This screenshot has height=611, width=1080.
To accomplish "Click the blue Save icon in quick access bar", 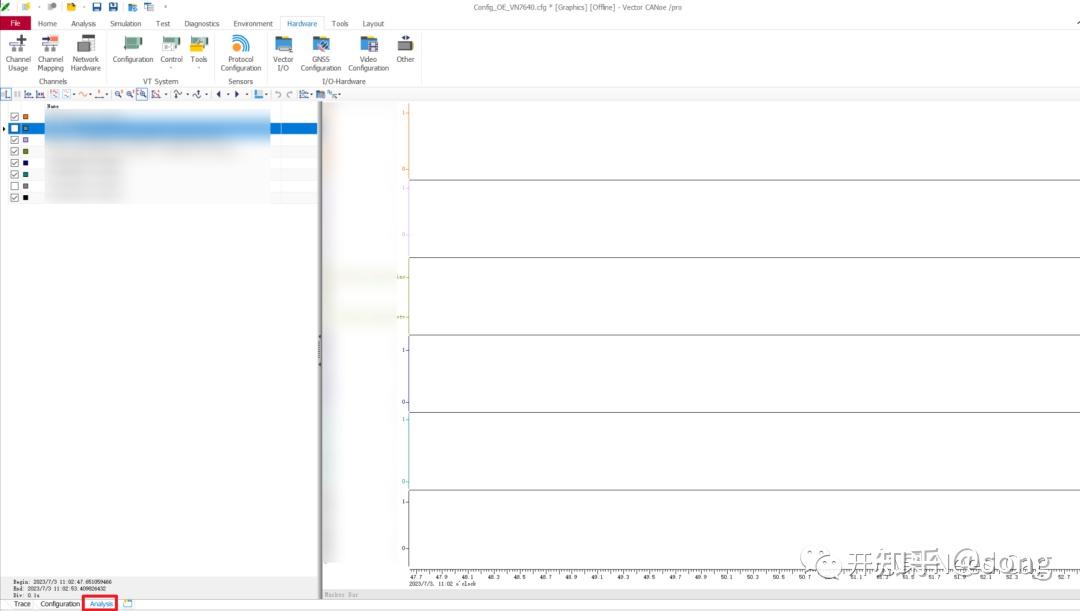I will (x=96, y=7).
